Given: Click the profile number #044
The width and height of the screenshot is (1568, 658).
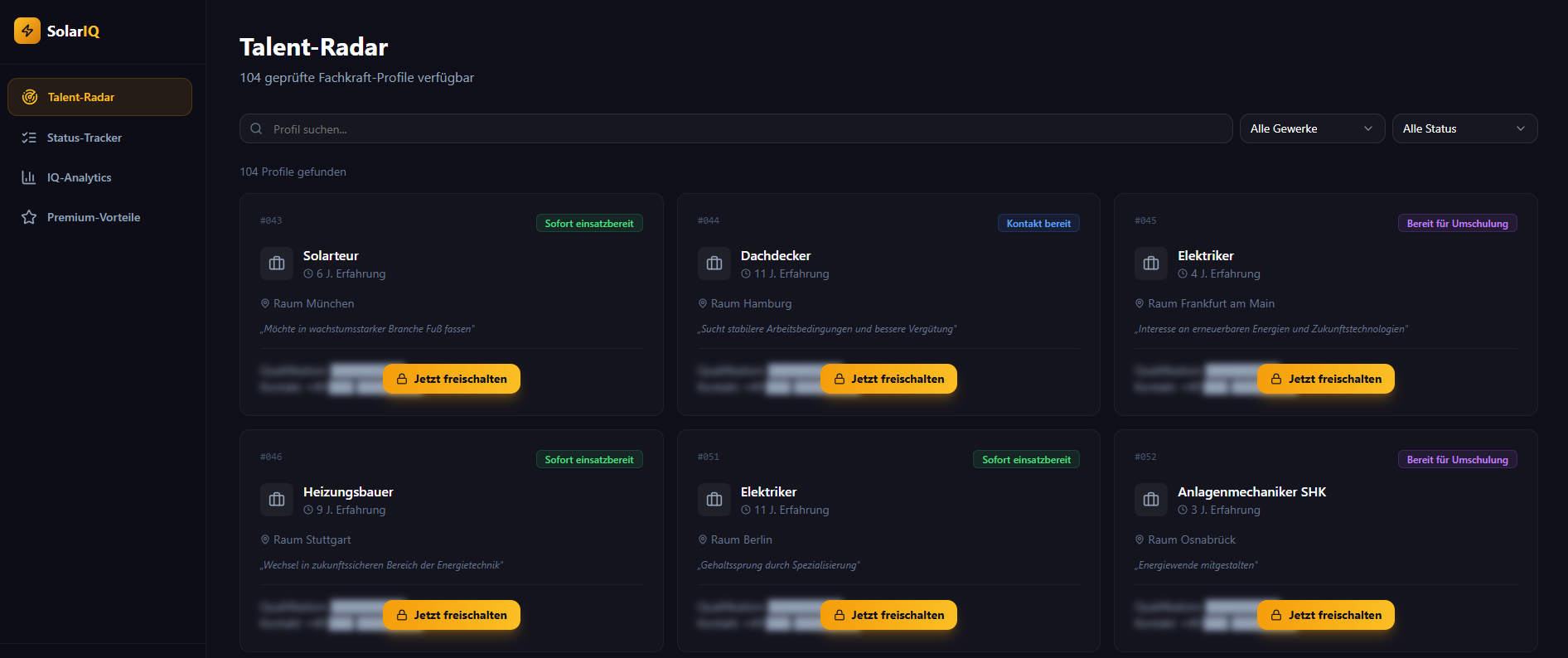Looking at the screenshot, I should point(709,220).
